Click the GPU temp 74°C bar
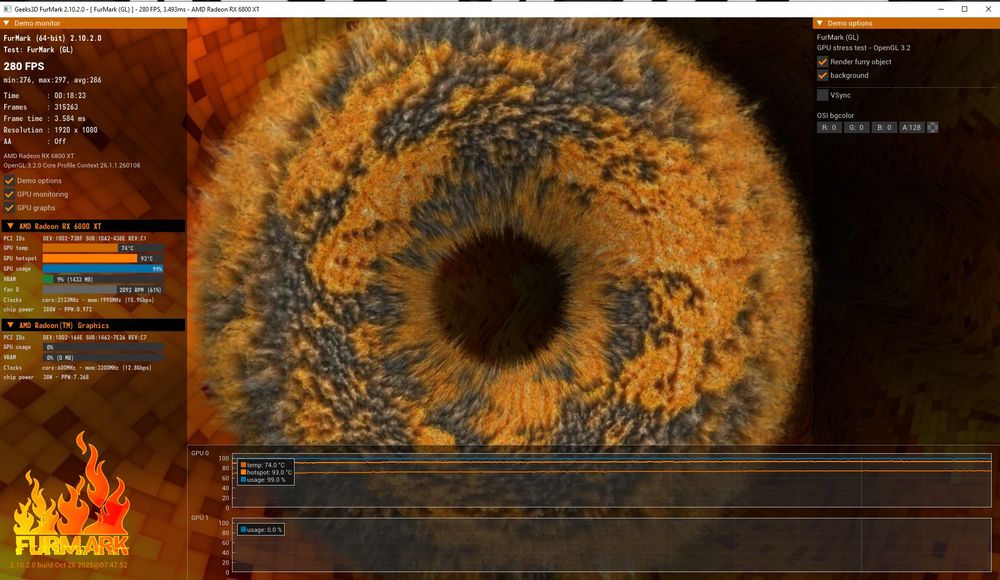 pyautogui.click(x=103, y=248)
